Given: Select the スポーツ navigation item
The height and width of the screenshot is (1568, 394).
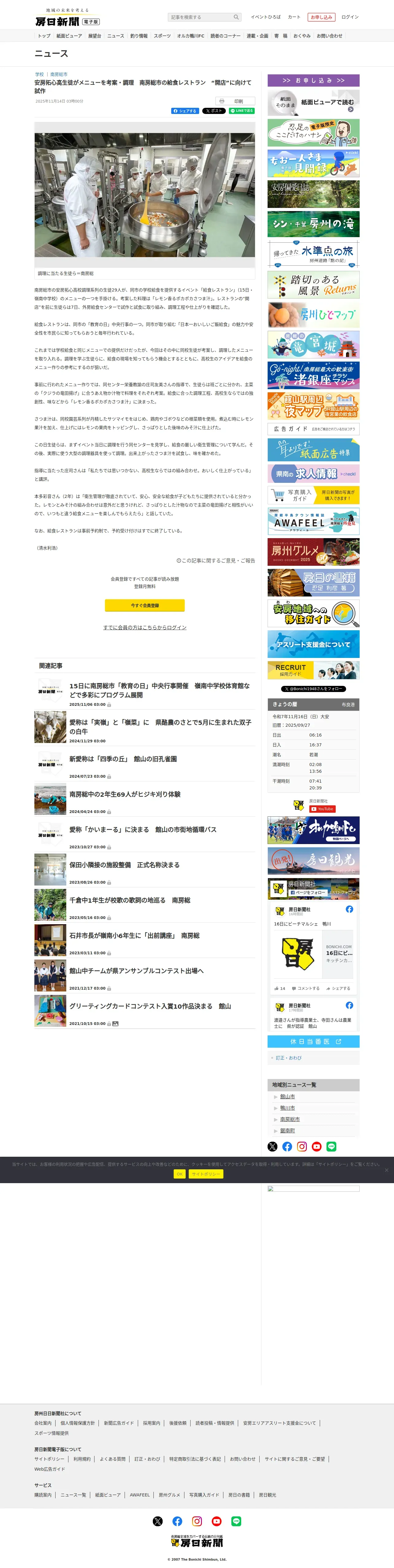Looking at the screenshot, I should point(162,36).
